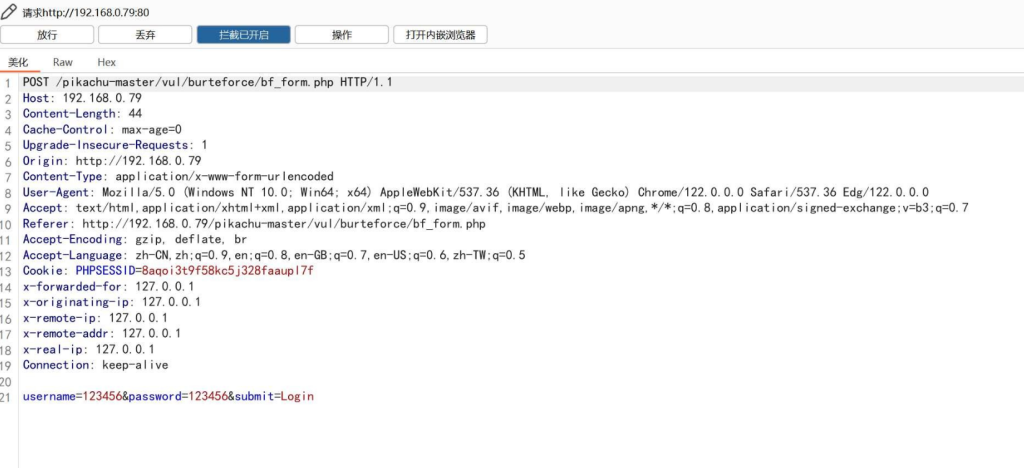1024x468 pixels.
Task: Click the PHPSESSID cookie value
Action: pyautogui.click(x=227, y=271)
